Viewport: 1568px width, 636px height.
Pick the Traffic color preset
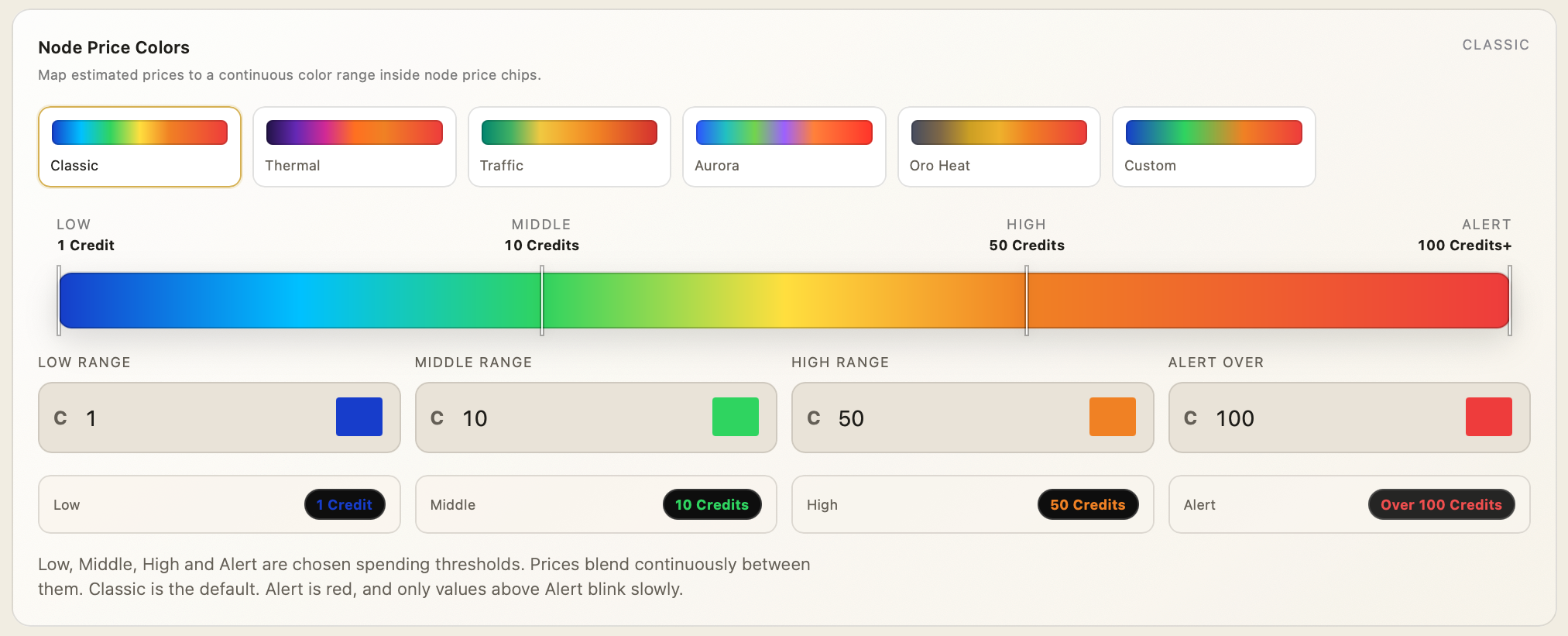pos(569,146)
